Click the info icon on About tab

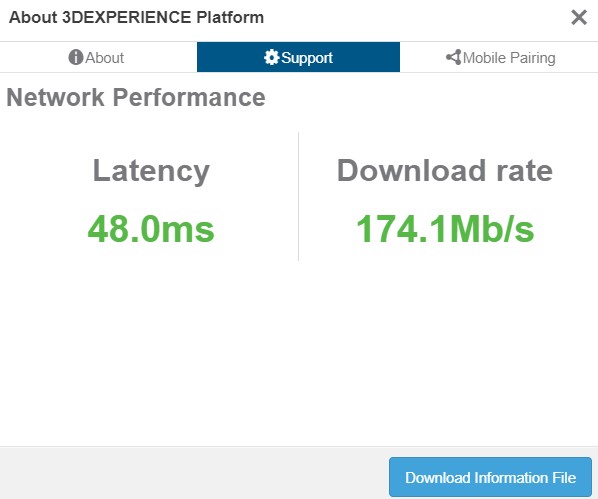click(x=76, y=57)
